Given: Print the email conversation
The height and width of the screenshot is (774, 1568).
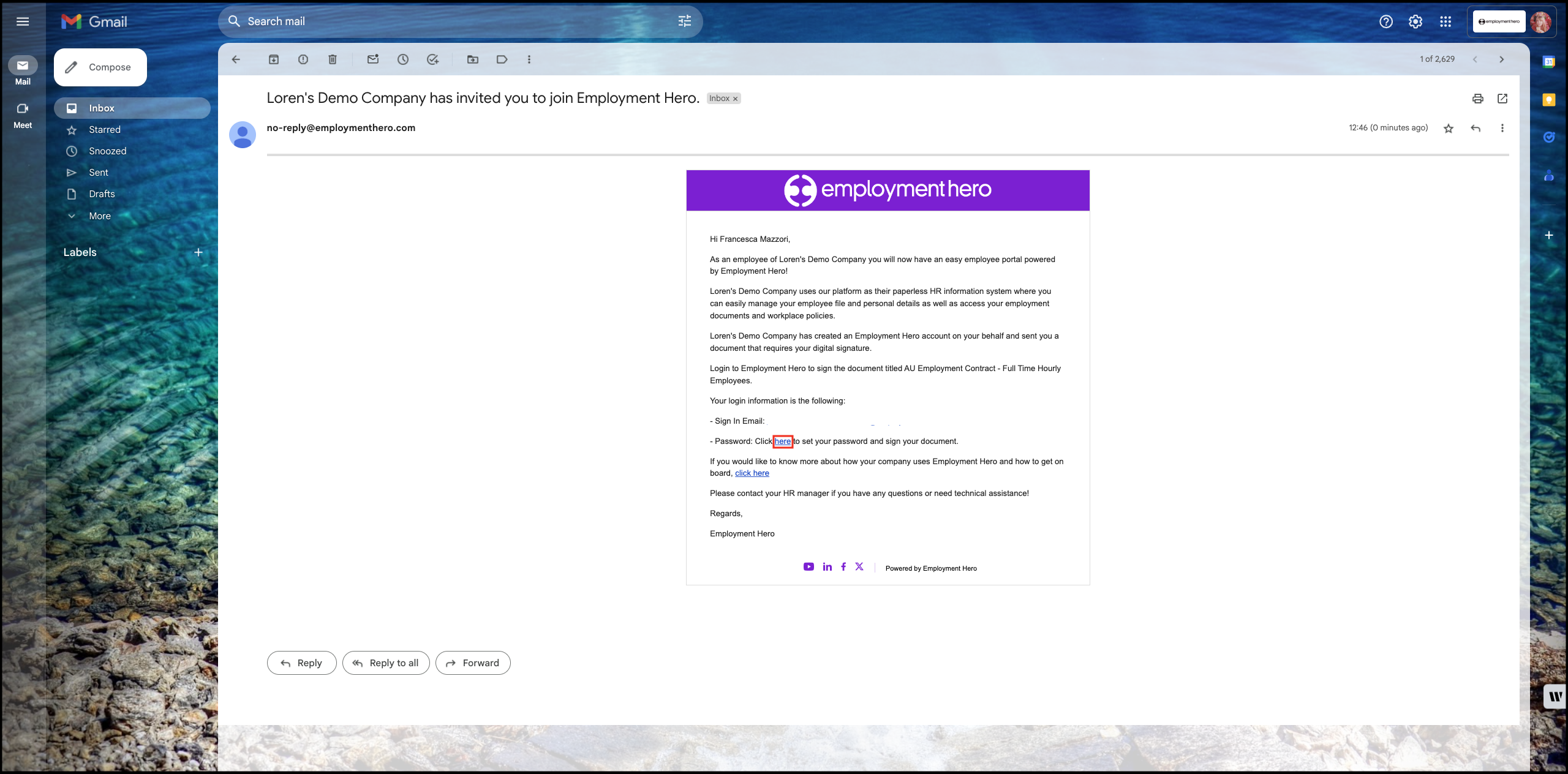Looking at the screenshot, I should 1478,99.
